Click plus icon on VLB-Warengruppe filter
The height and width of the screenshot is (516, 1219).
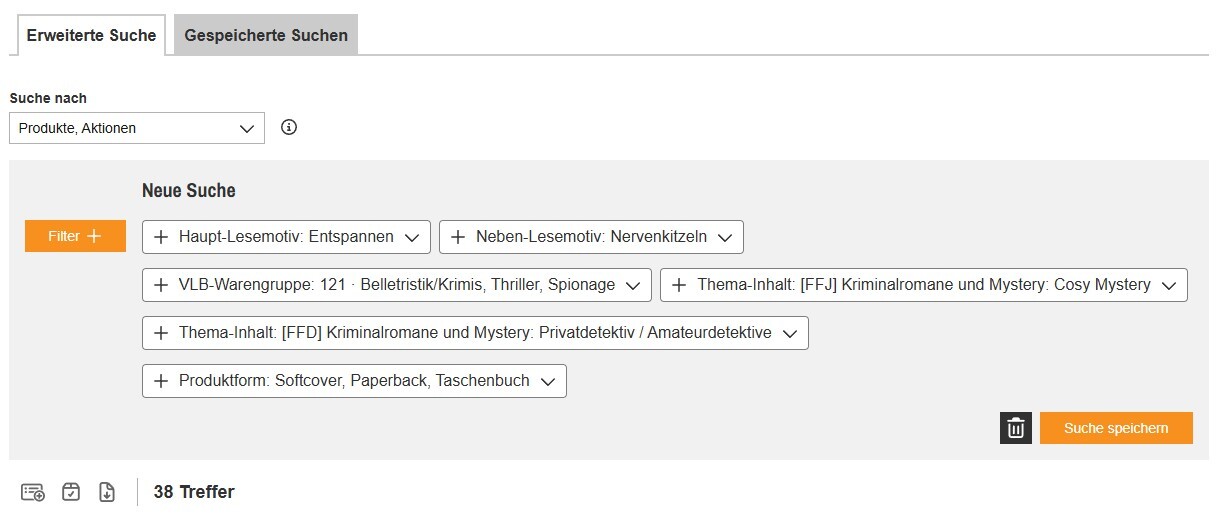(x=160, y=285)
